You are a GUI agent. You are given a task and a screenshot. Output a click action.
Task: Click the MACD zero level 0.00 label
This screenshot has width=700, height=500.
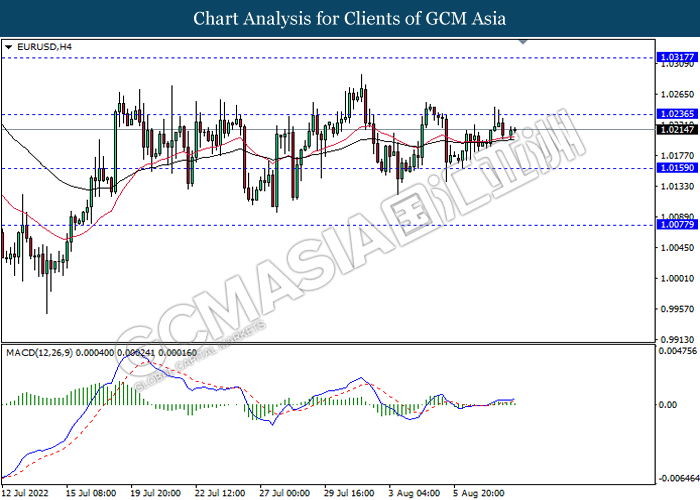[668, 404]
